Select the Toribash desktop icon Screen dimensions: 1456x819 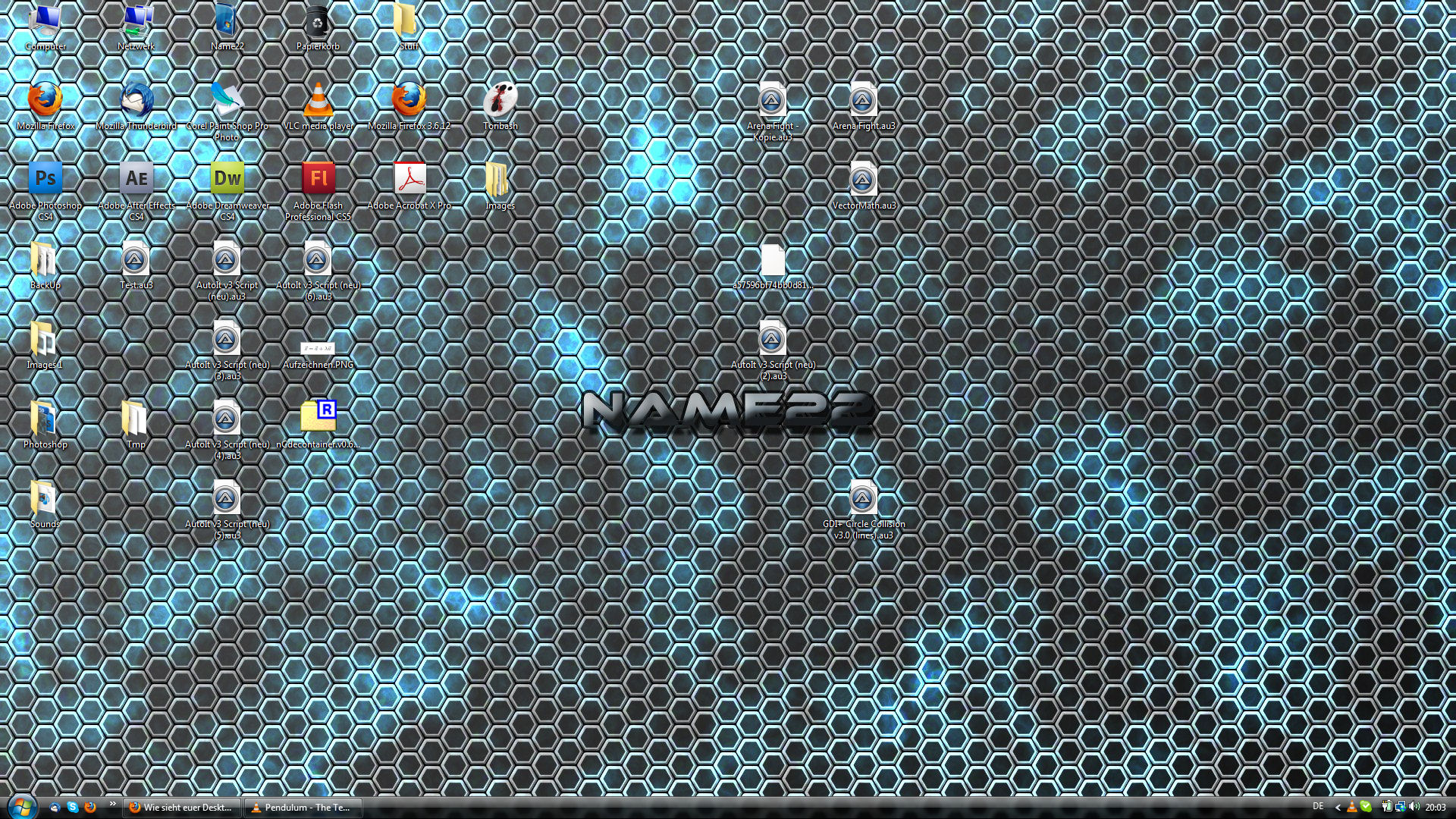coord(500,102)
